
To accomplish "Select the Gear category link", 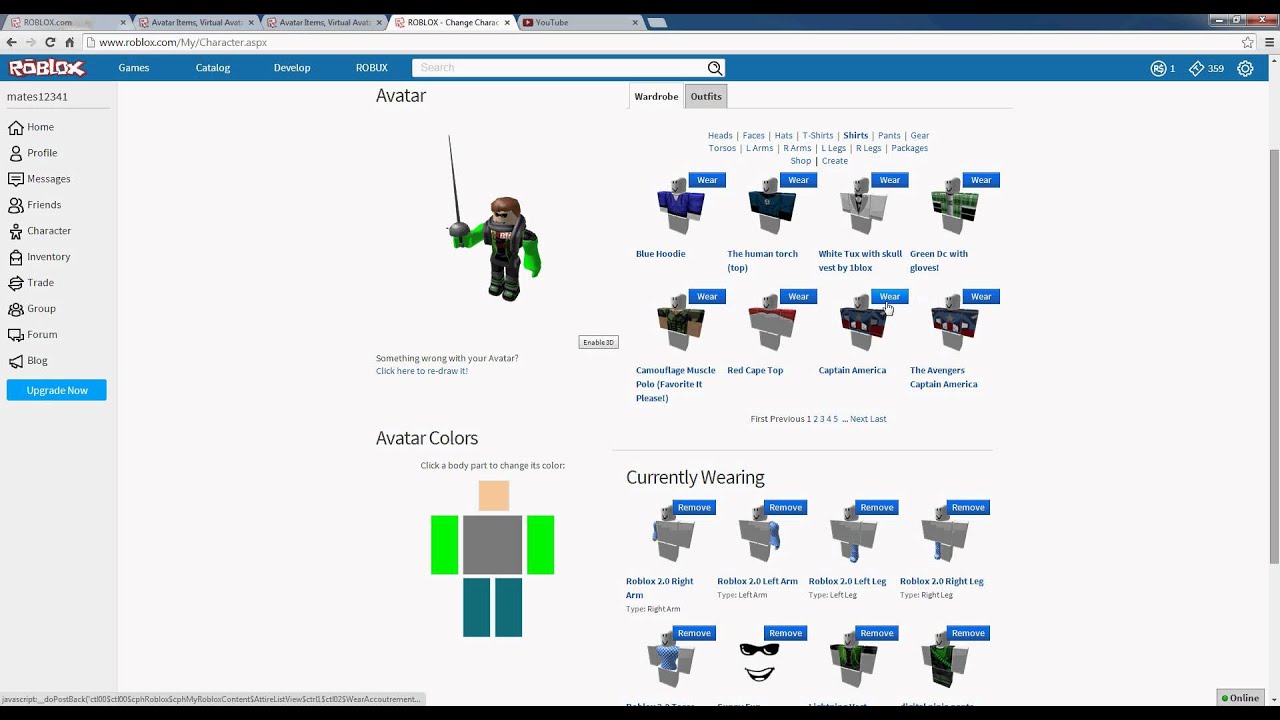I will point(920,135).
